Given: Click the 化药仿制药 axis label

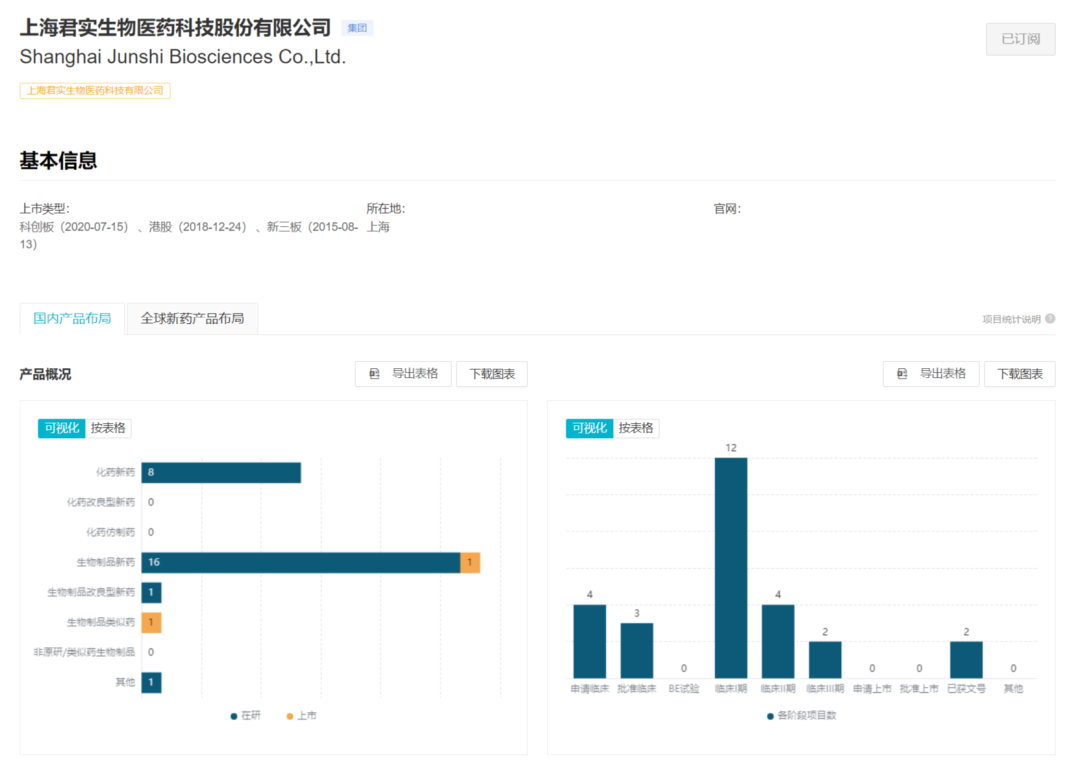Looking at the screenshot, I should tap(110, 532).
